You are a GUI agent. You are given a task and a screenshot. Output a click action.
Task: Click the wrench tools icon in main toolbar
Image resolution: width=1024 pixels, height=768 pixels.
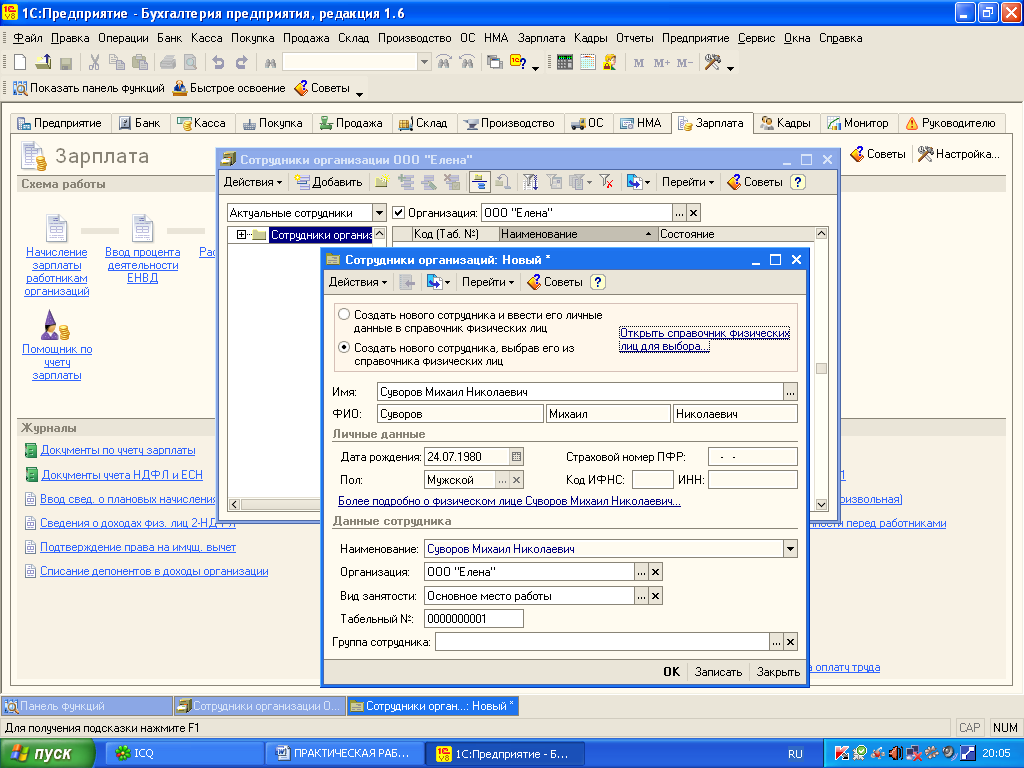(x=712, y=63)
